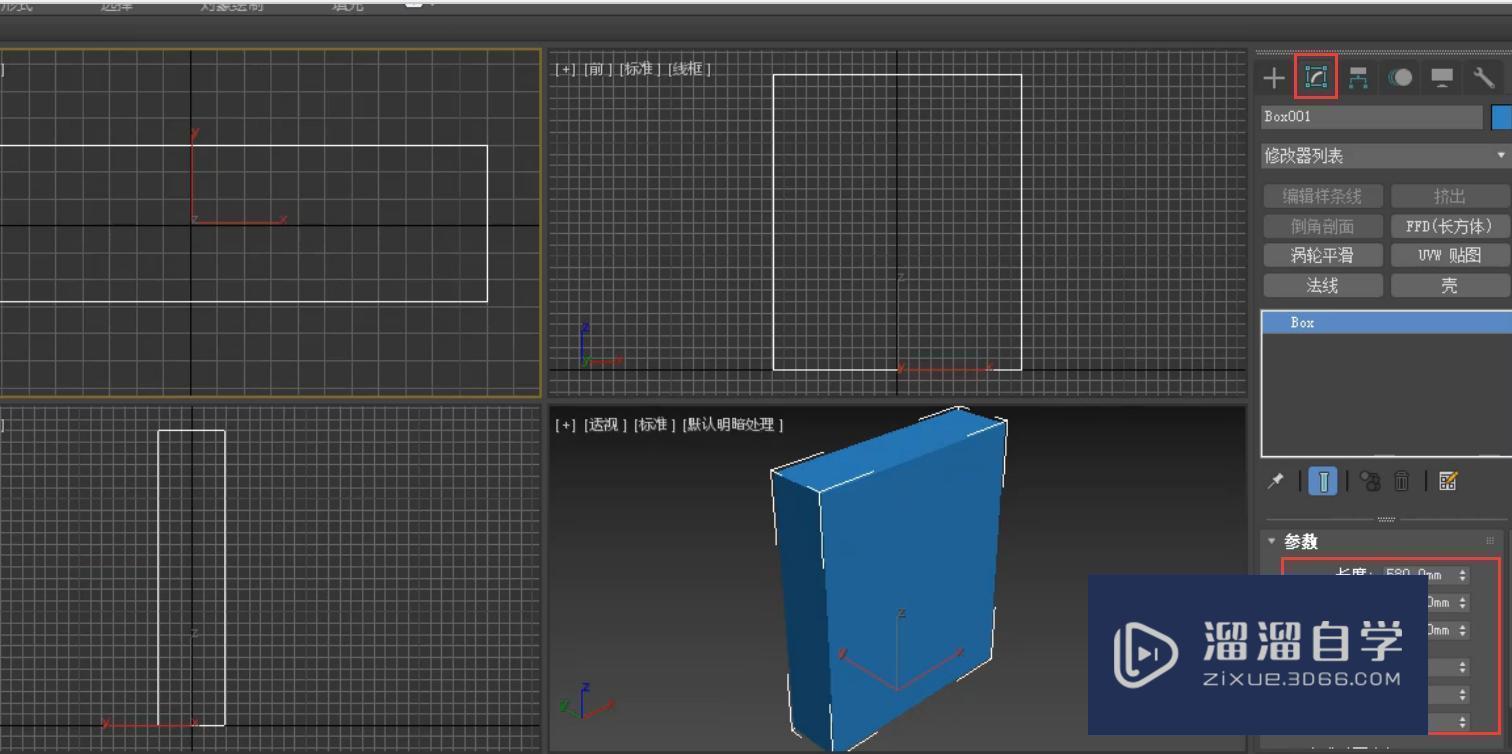Open the Hierarchy panel tab
Viewport: 1512px width, 754px height.
1358,78
